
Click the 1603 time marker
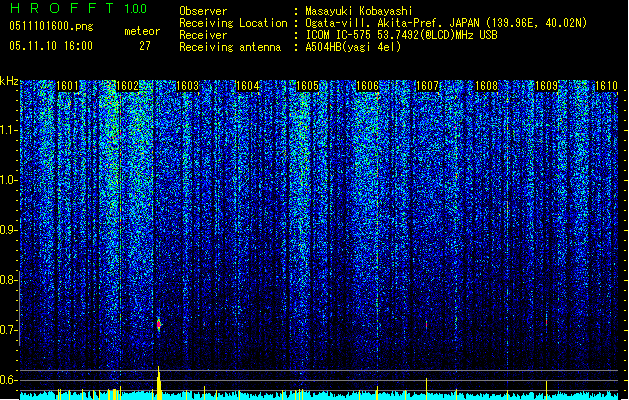(187, 86)
